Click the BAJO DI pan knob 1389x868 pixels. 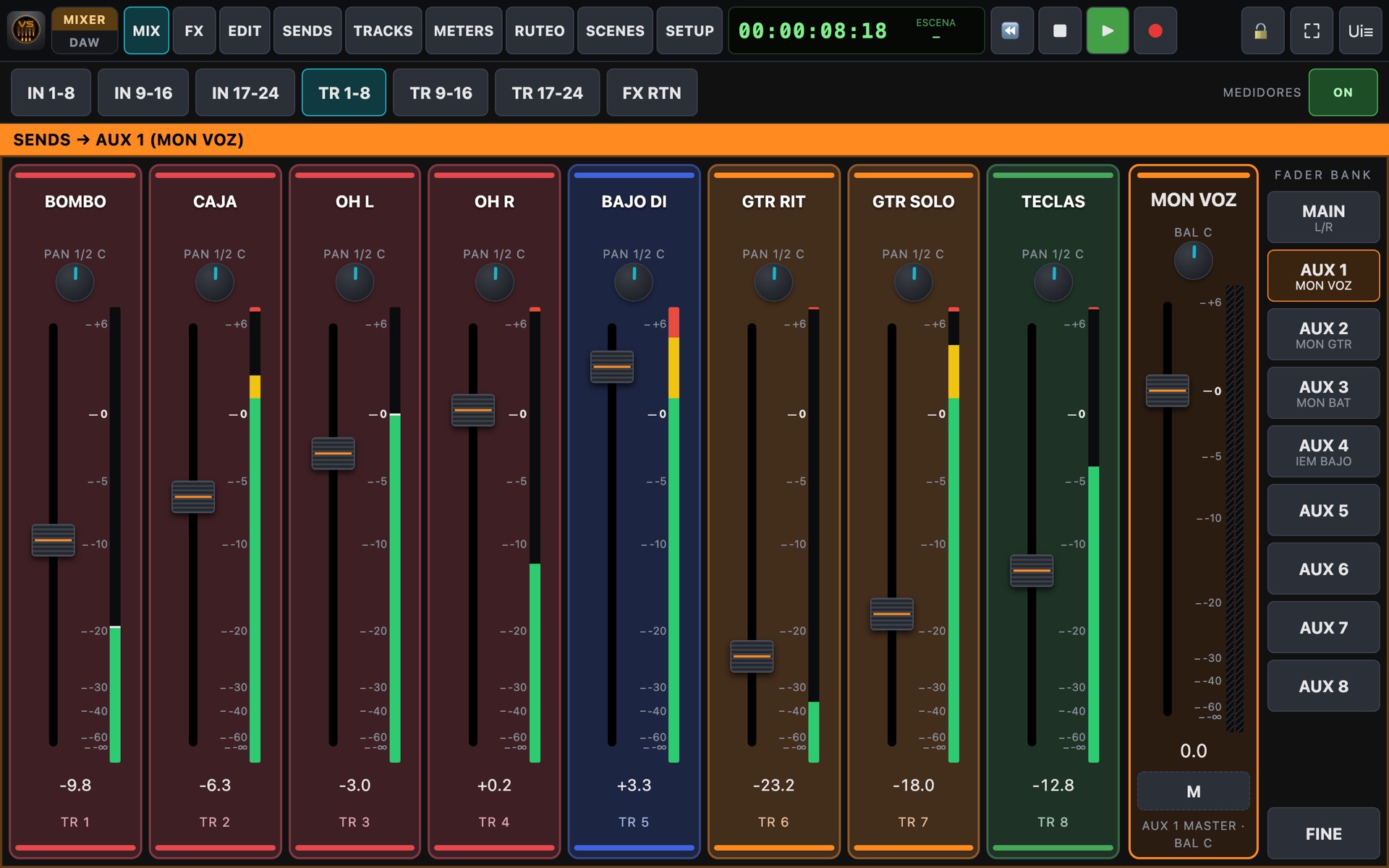coord(634,282)
